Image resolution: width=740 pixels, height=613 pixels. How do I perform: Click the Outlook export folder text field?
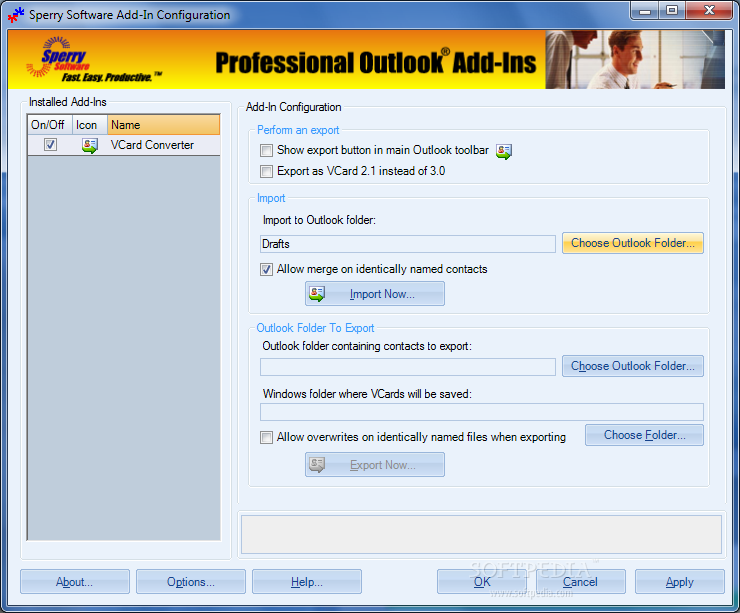[x=408, y=367]
